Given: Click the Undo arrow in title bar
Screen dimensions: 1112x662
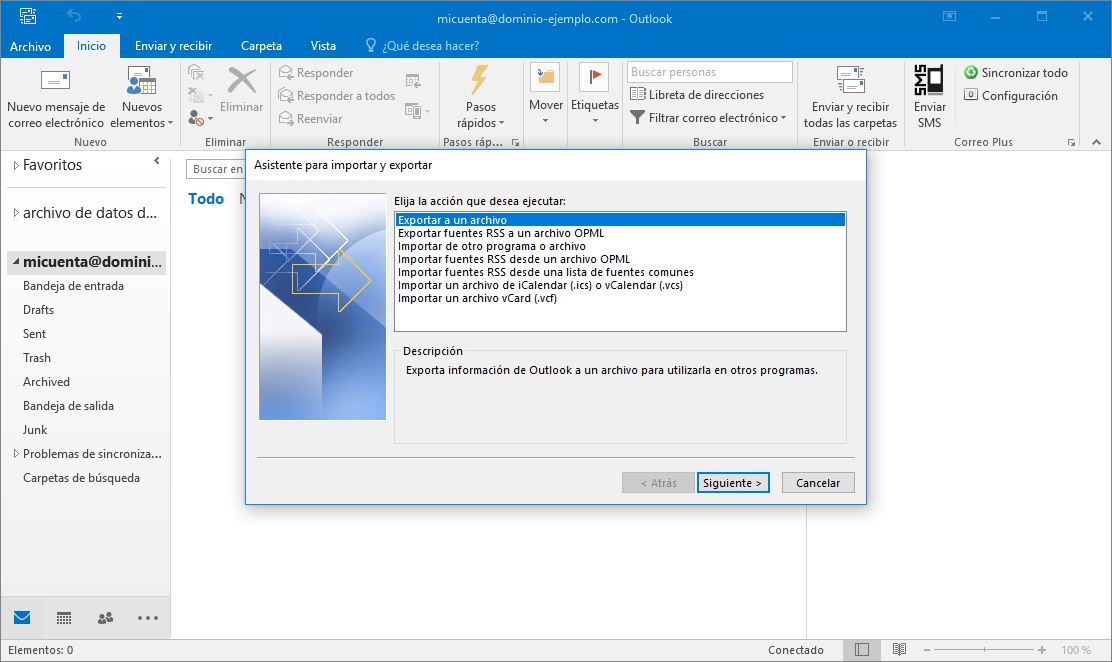Looking at the screenshot, I should click(x=74, y=16).
